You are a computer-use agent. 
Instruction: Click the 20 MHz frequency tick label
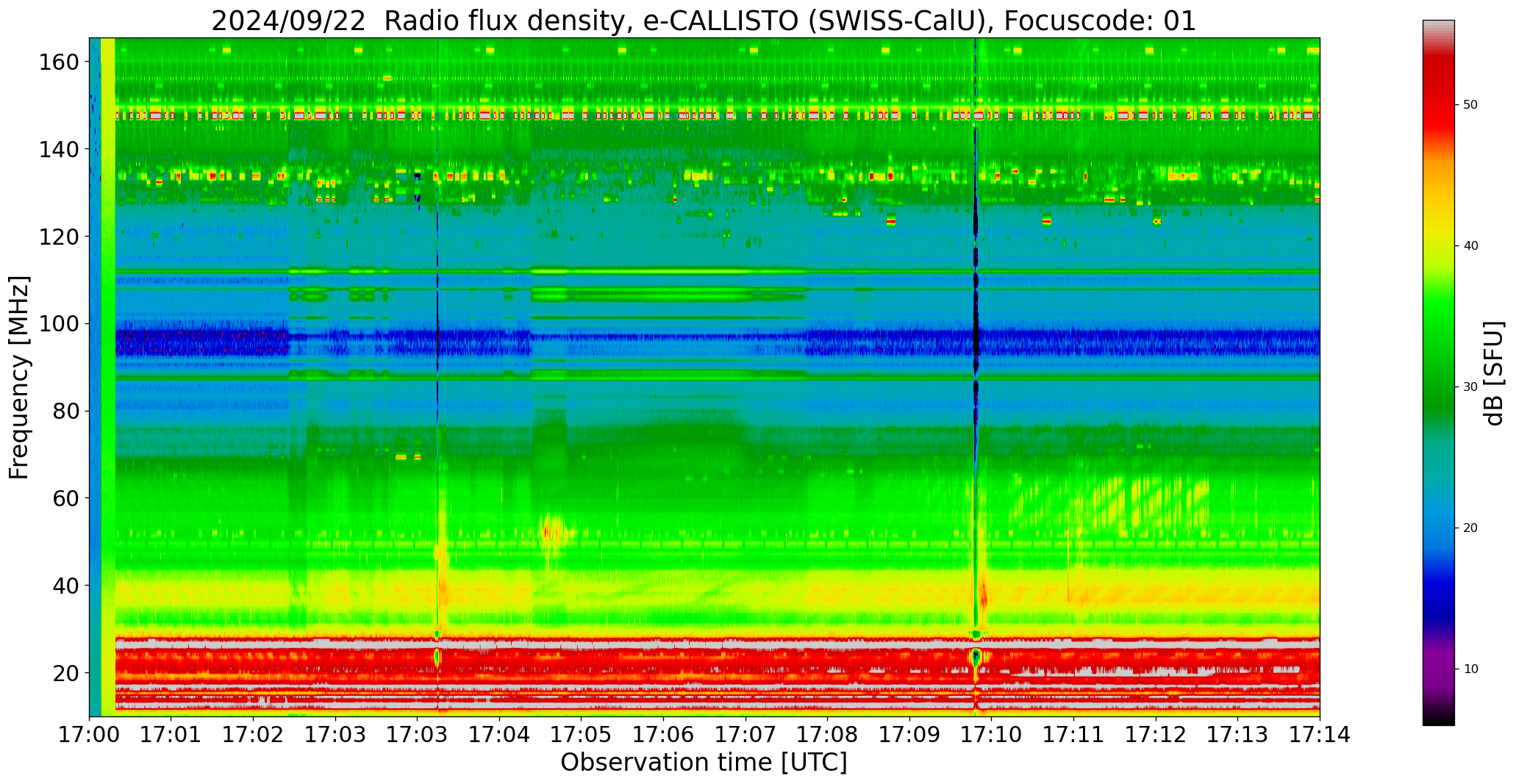[x=65, y=673]
